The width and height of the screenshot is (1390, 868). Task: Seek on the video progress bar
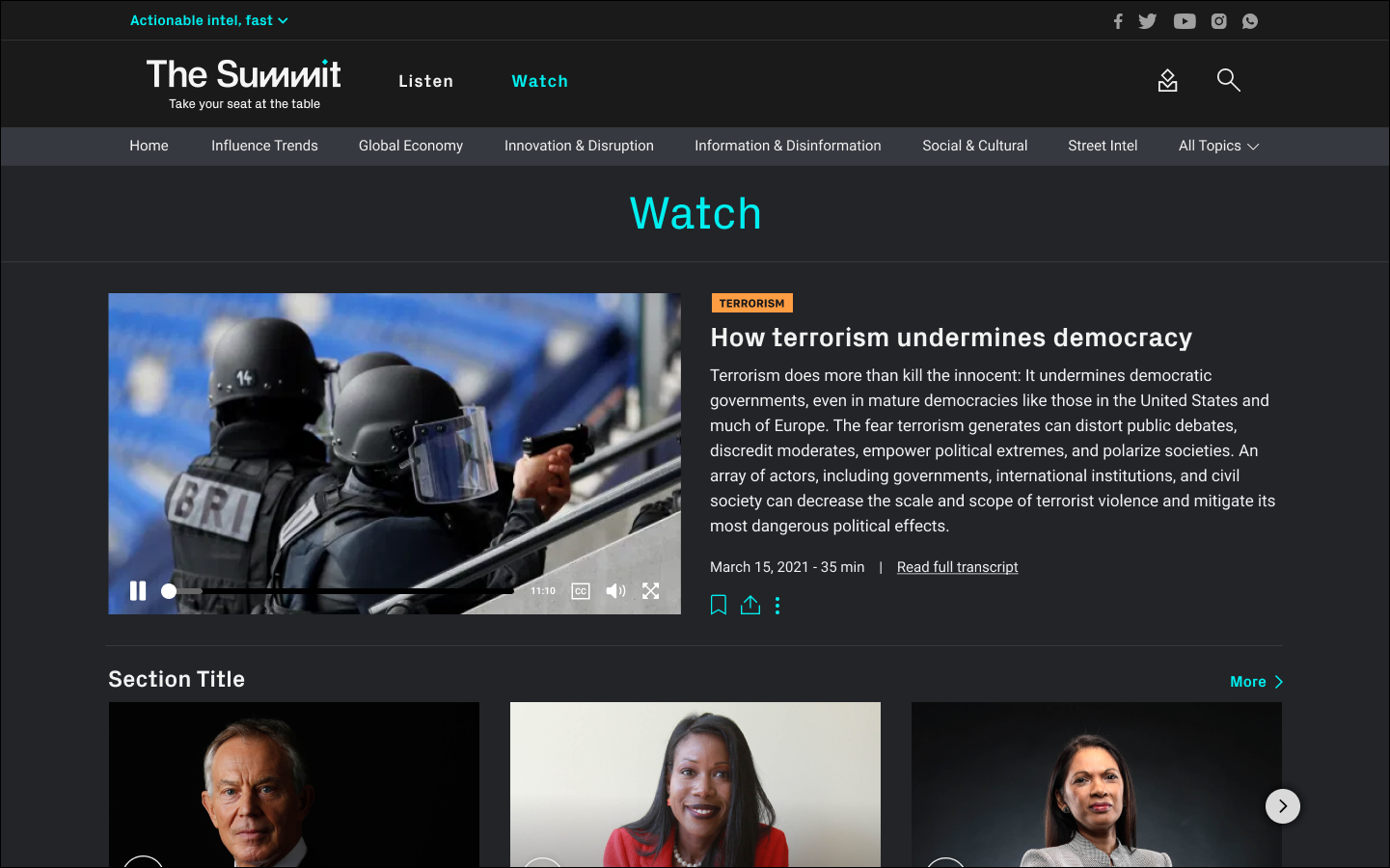coord(341,591)
